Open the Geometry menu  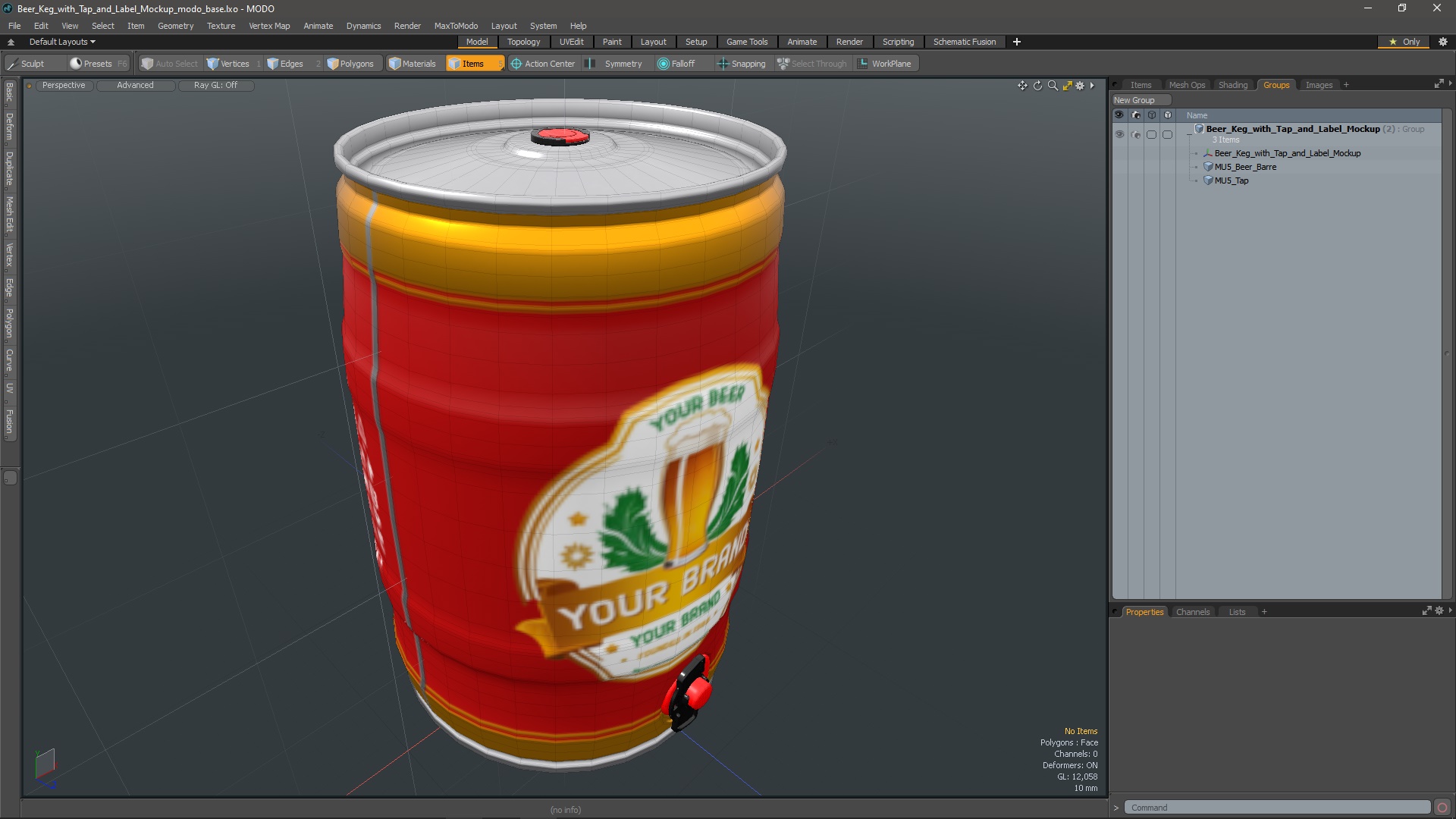pos(175,26)
